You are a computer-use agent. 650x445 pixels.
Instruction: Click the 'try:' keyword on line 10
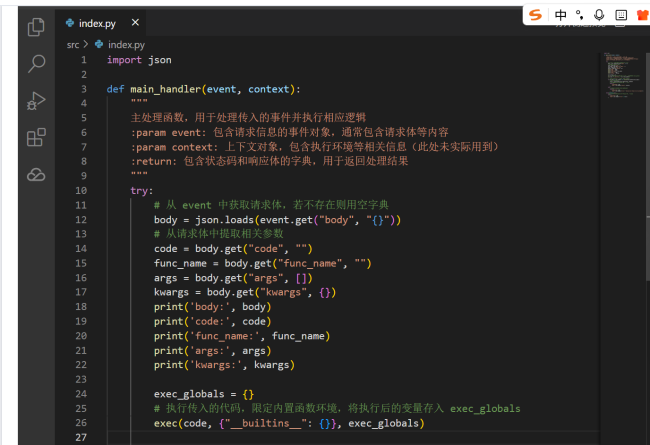pyautogui.click(x=142, y=191)
